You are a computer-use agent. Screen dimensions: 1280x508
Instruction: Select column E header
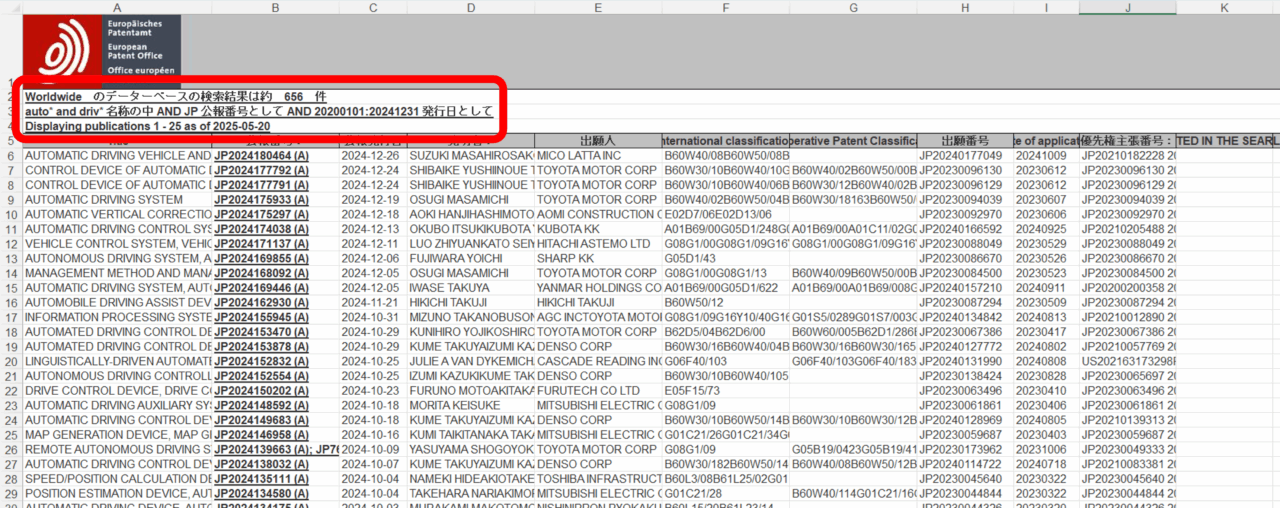(x=598, y=7)
